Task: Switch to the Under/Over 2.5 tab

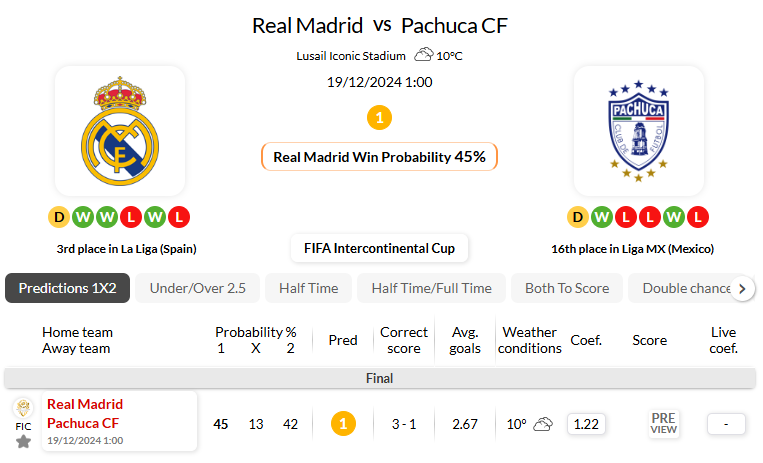Action: pyautogui.click(x=197, y=288)
